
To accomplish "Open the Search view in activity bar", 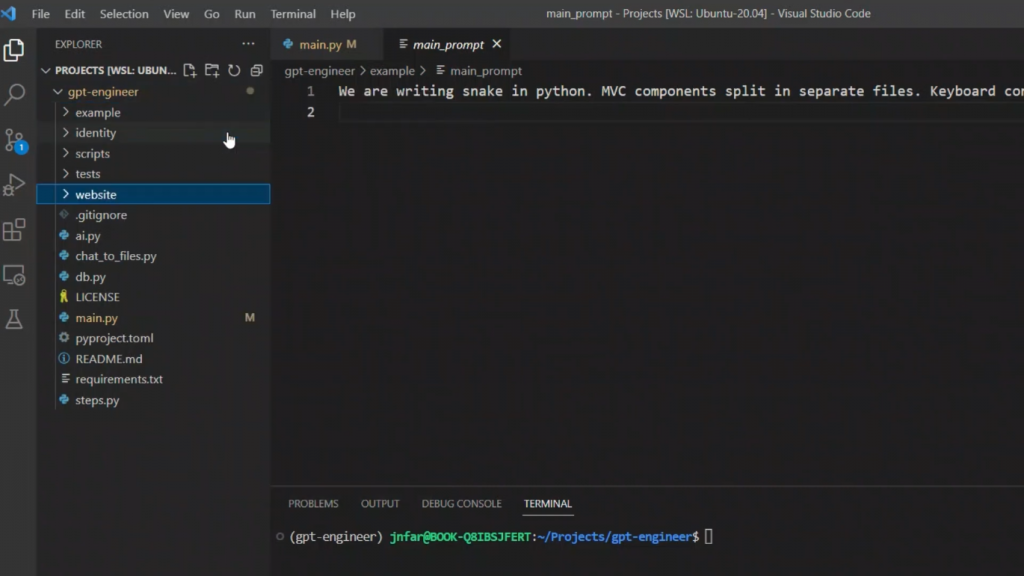I will [14, 95].
